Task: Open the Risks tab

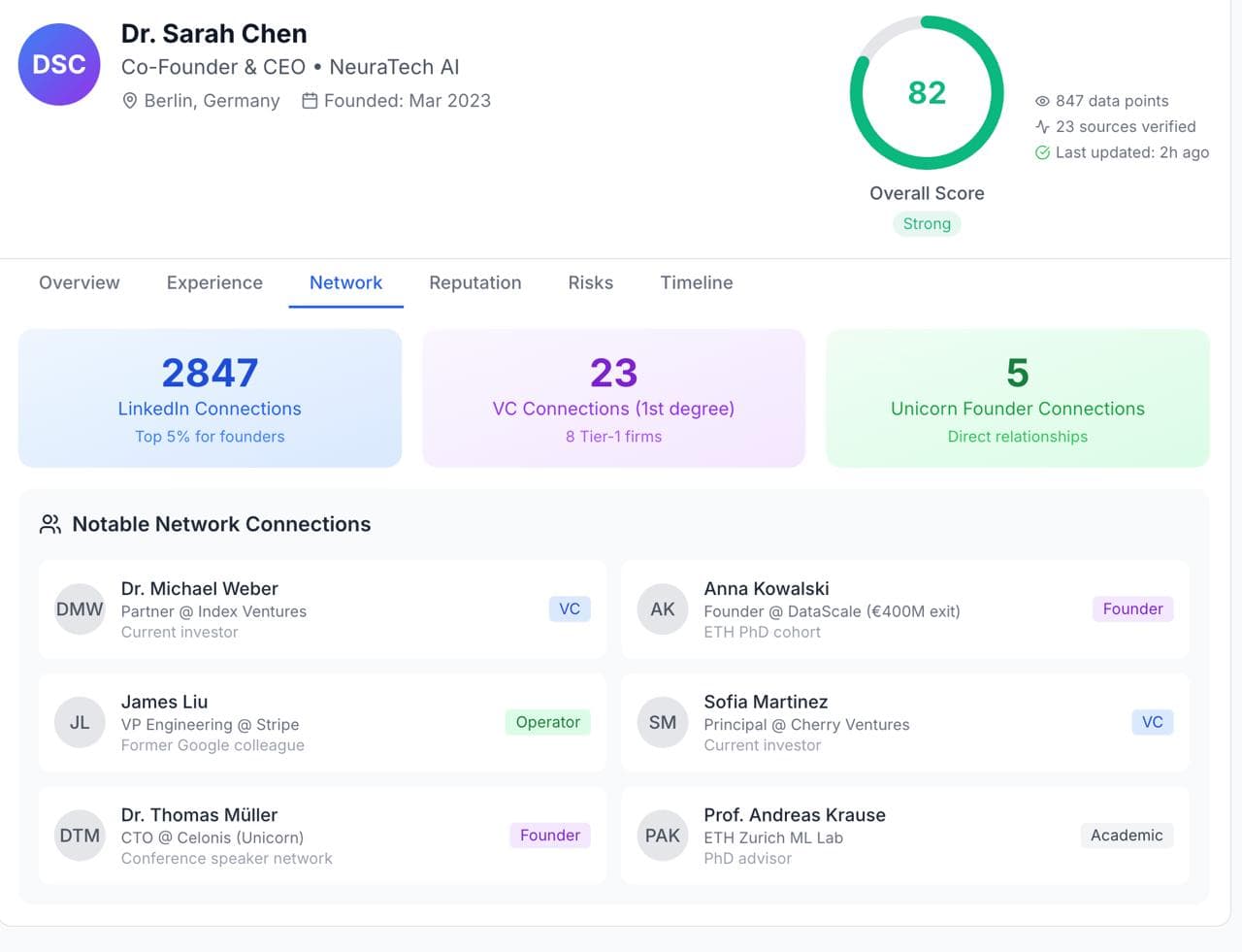Action: pyautogui.click(x=590, y=282)
